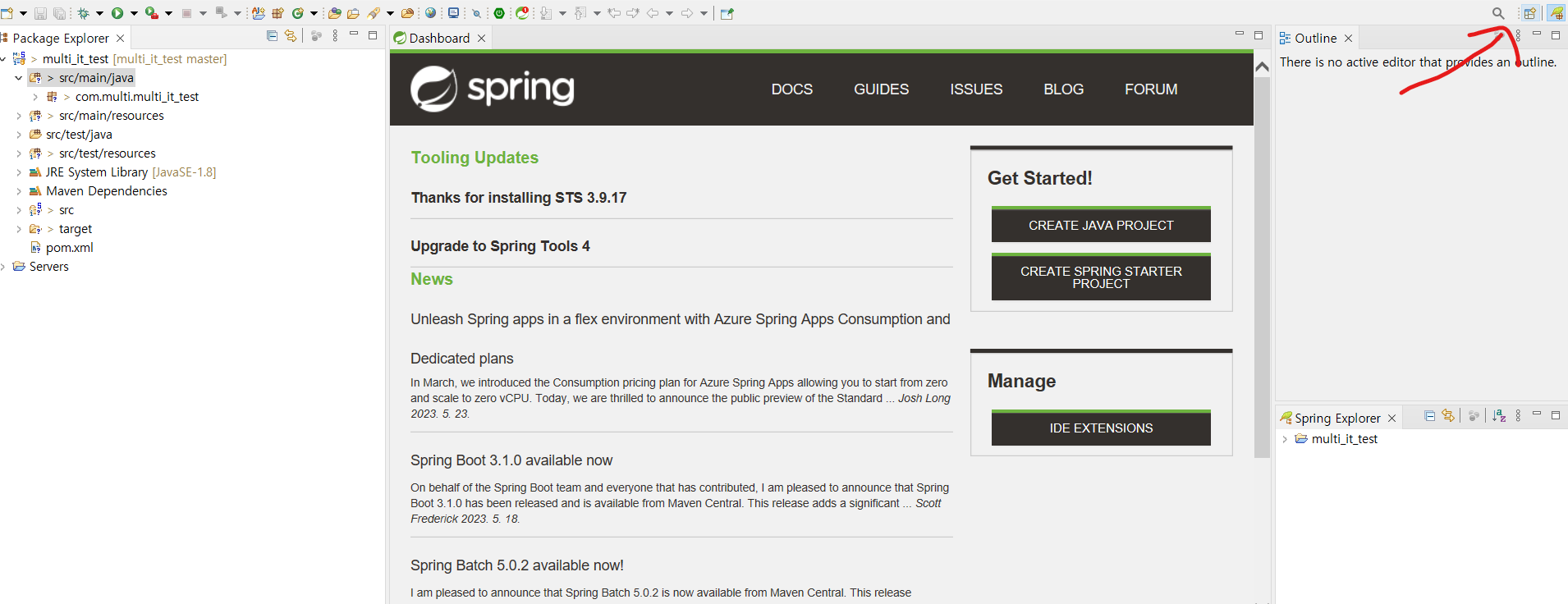The width and height of the screenshot is (1568, 604).
Task: Click the New Java Class icon
Action: coord(298,13)
